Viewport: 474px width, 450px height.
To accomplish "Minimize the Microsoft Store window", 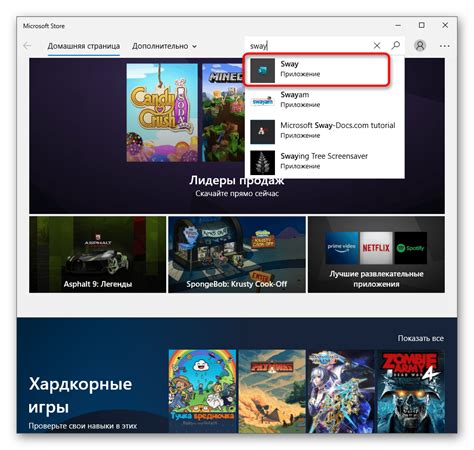I will pos(398,25).
